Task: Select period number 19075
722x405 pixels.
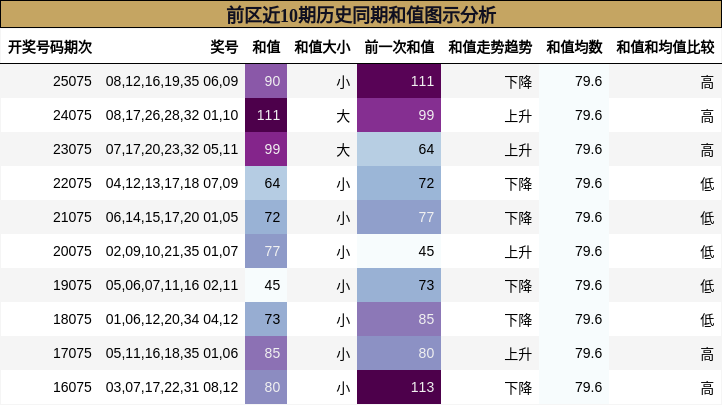Action: [72, 286]
